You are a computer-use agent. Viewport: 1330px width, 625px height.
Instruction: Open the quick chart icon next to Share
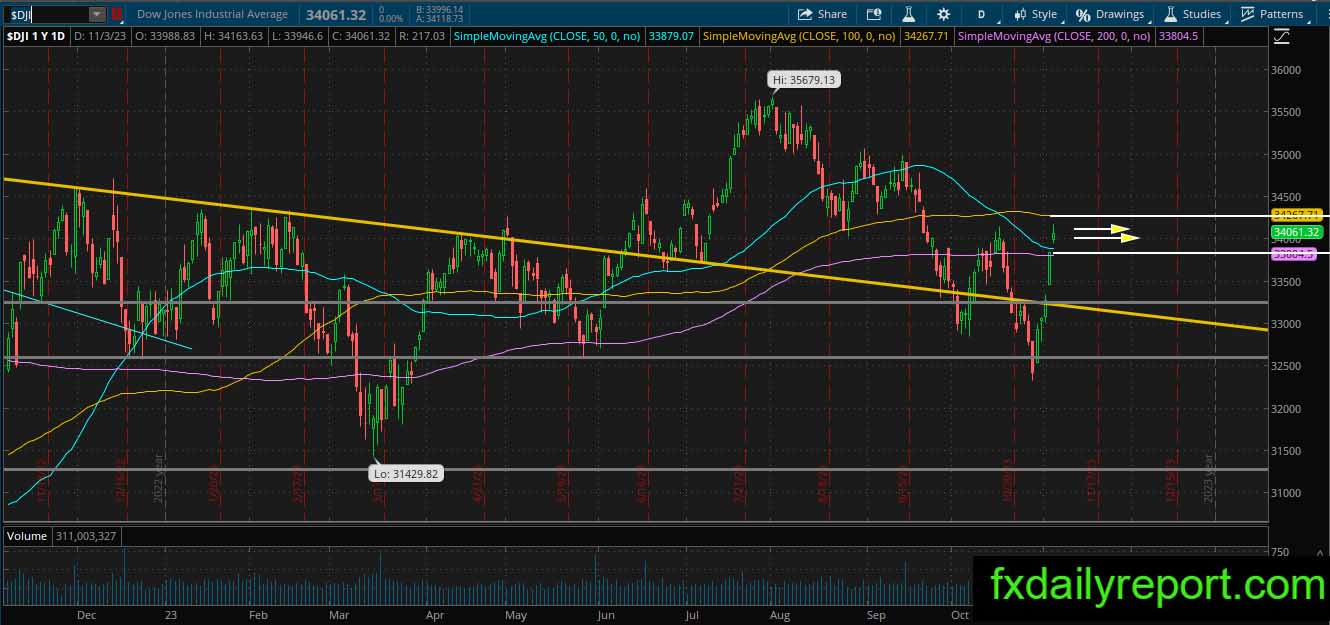[x=874, y=14]
